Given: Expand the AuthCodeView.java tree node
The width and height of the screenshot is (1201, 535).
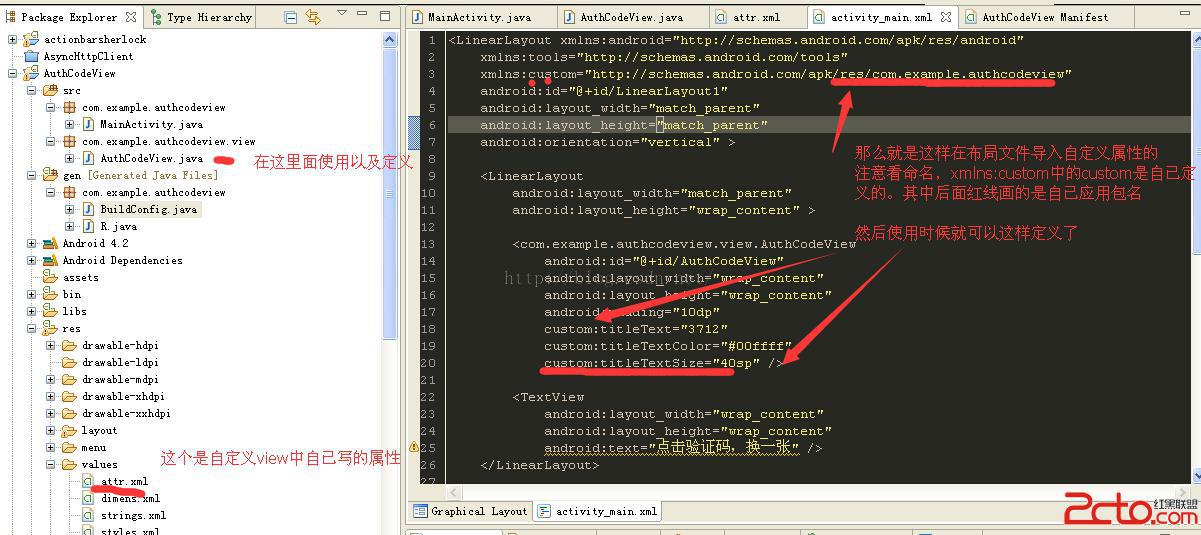Looking at the screenshot, I should point(70,158).
